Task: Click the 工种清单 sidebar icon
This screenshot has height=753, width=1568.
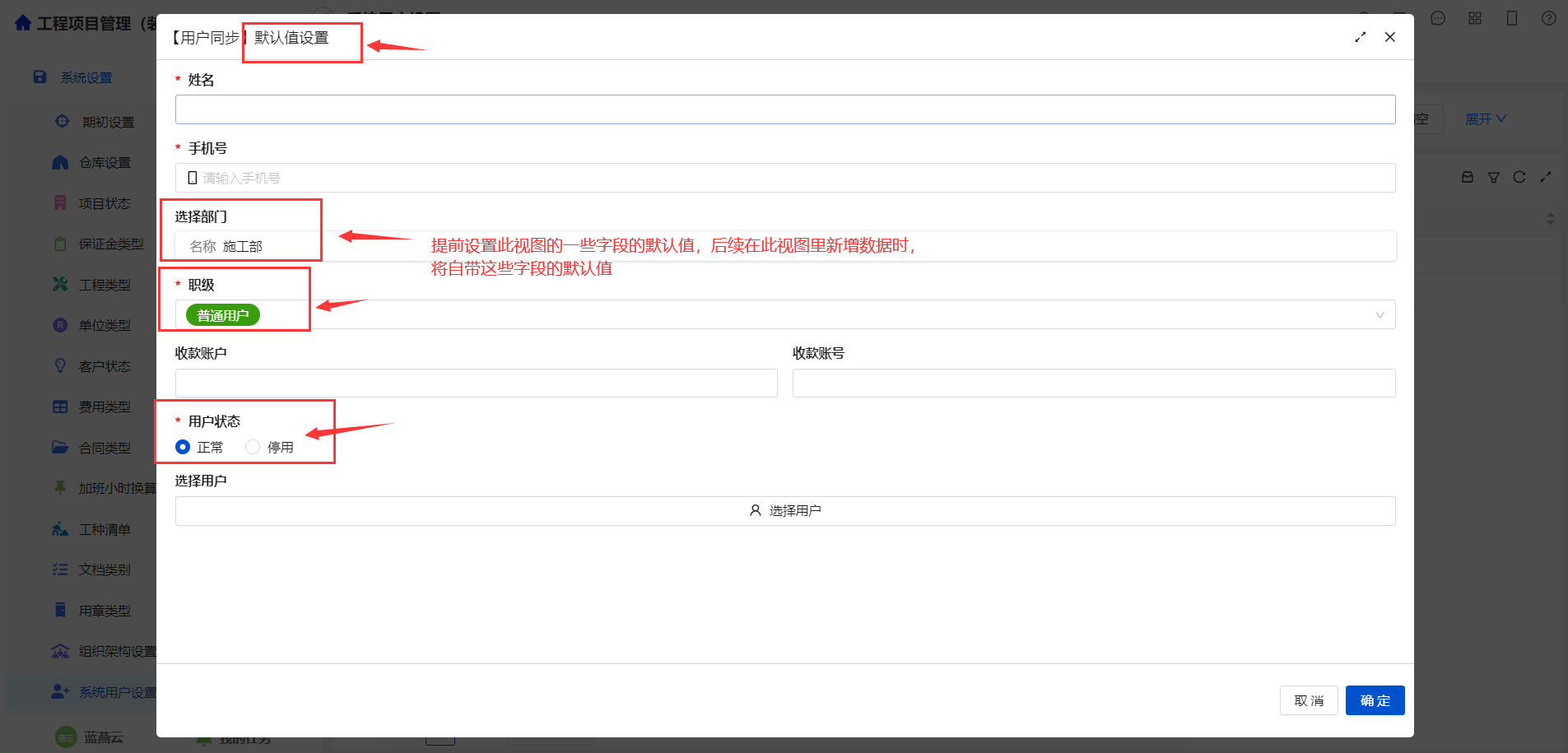Action: (x=60, y=528)
